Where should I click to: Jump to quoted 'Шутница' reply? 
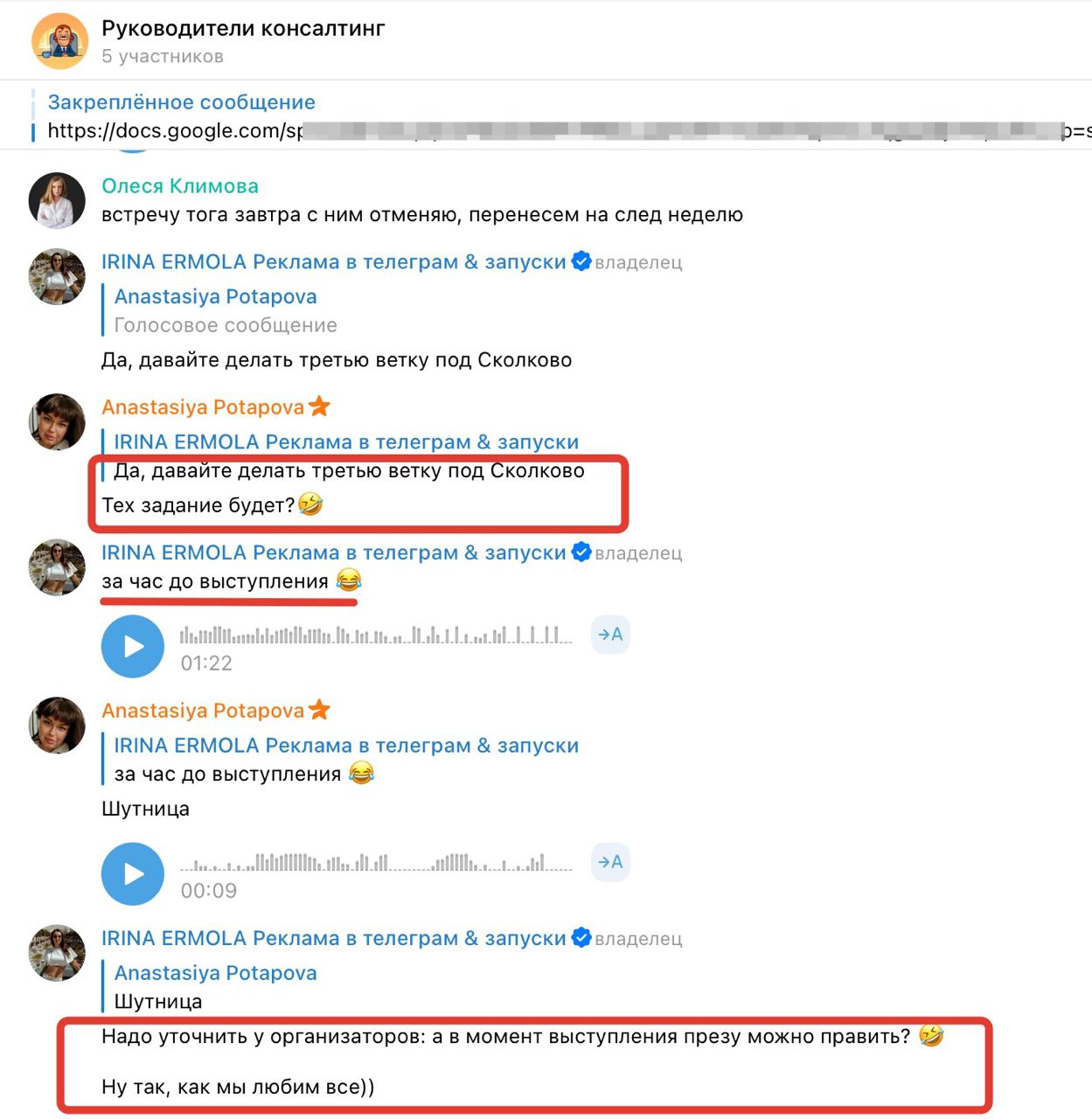[x=215, y=987]
